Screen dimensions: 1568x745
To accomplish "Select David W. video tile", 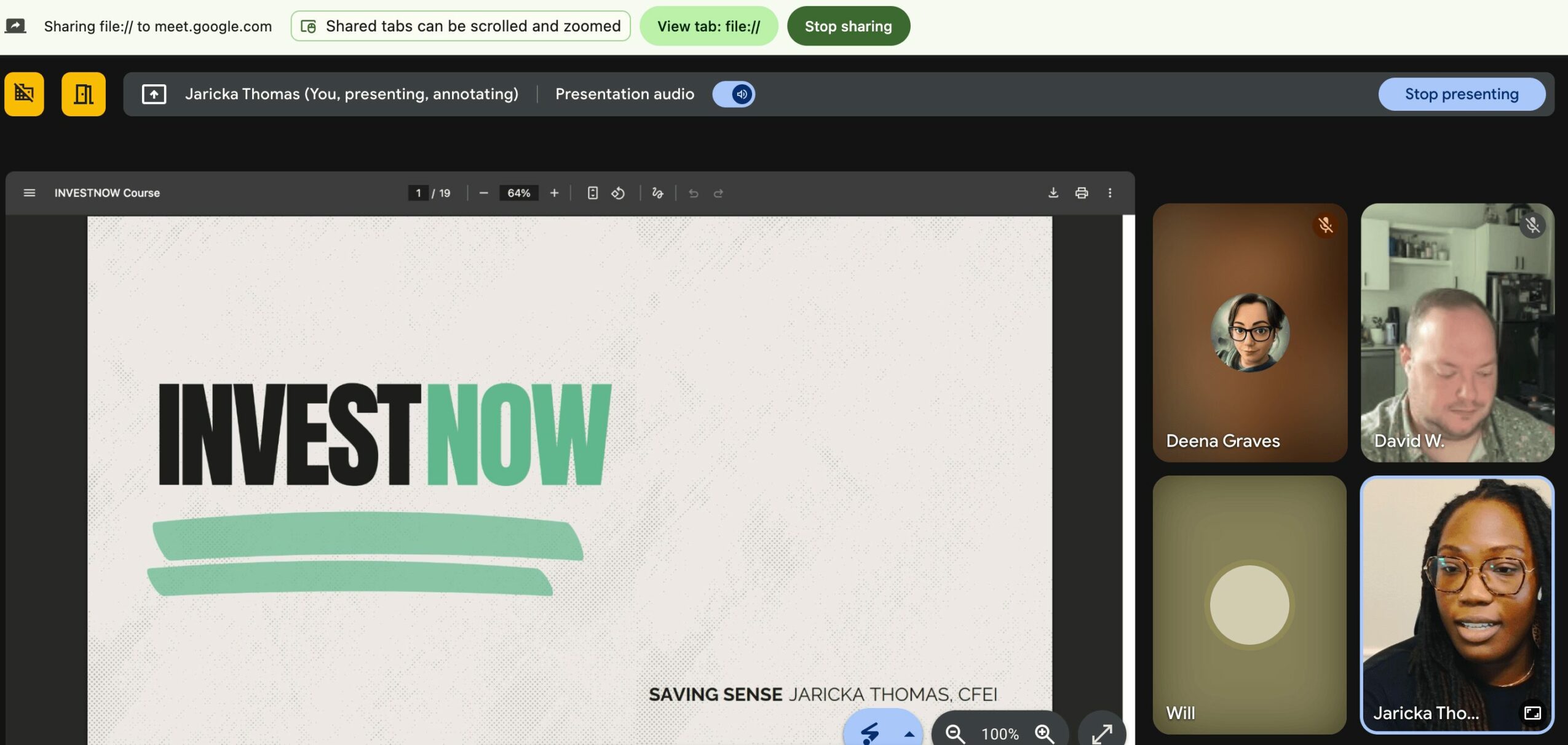I will click(x=1457, y=332).
